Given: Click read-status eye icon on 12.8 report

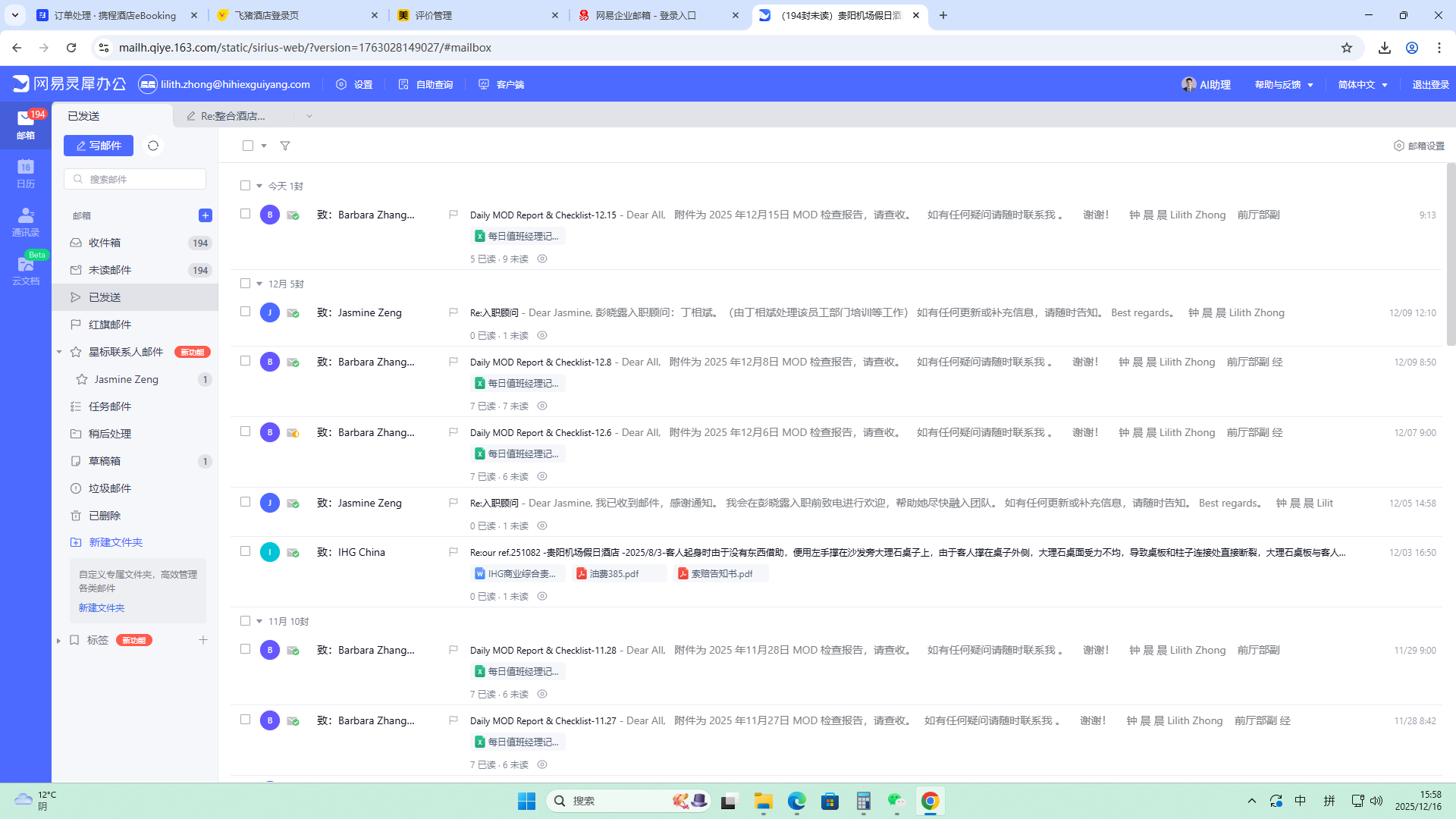Looking at the screenshot, I should pyautogui.click(x=542, y=406).
